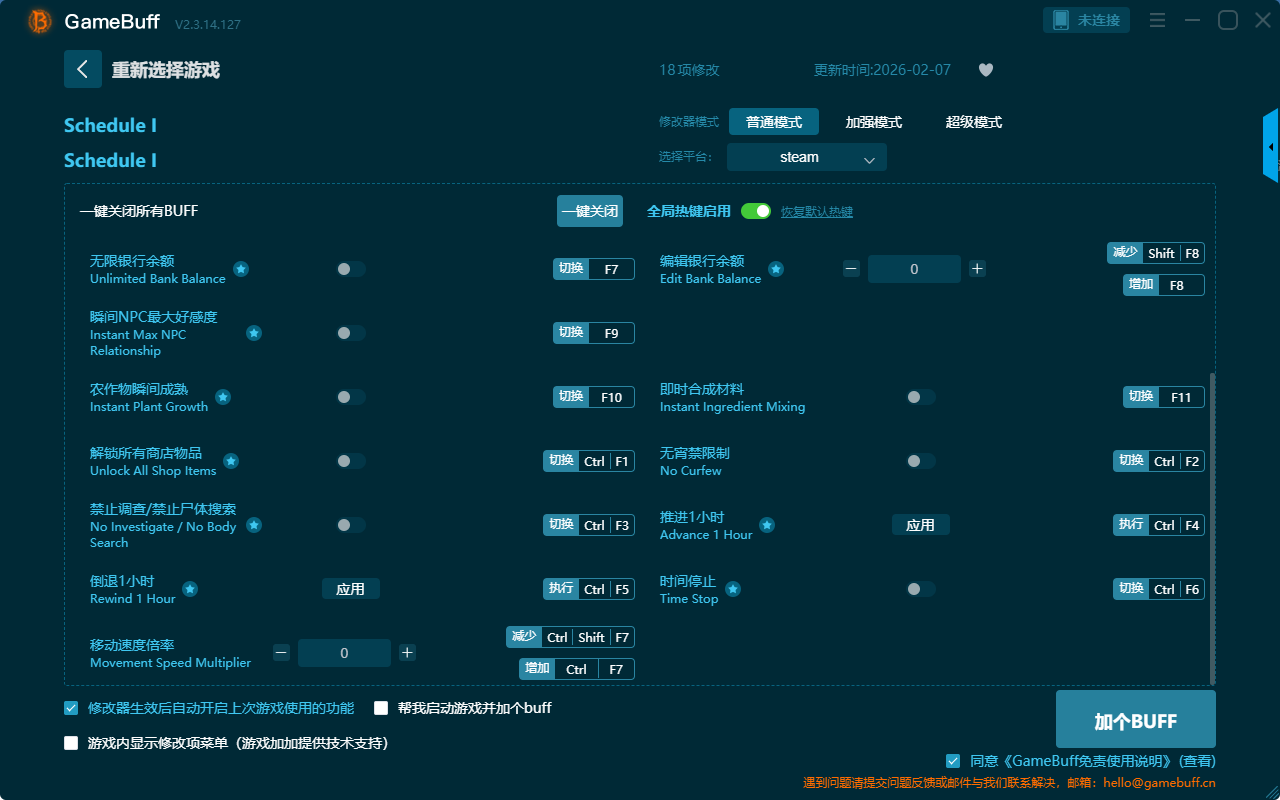Image resolution: width=1280 pixels, height=800 pixels.
Task: Click the GameBuff logo icon
Action: pyautogui.click(x=40, y=21)
